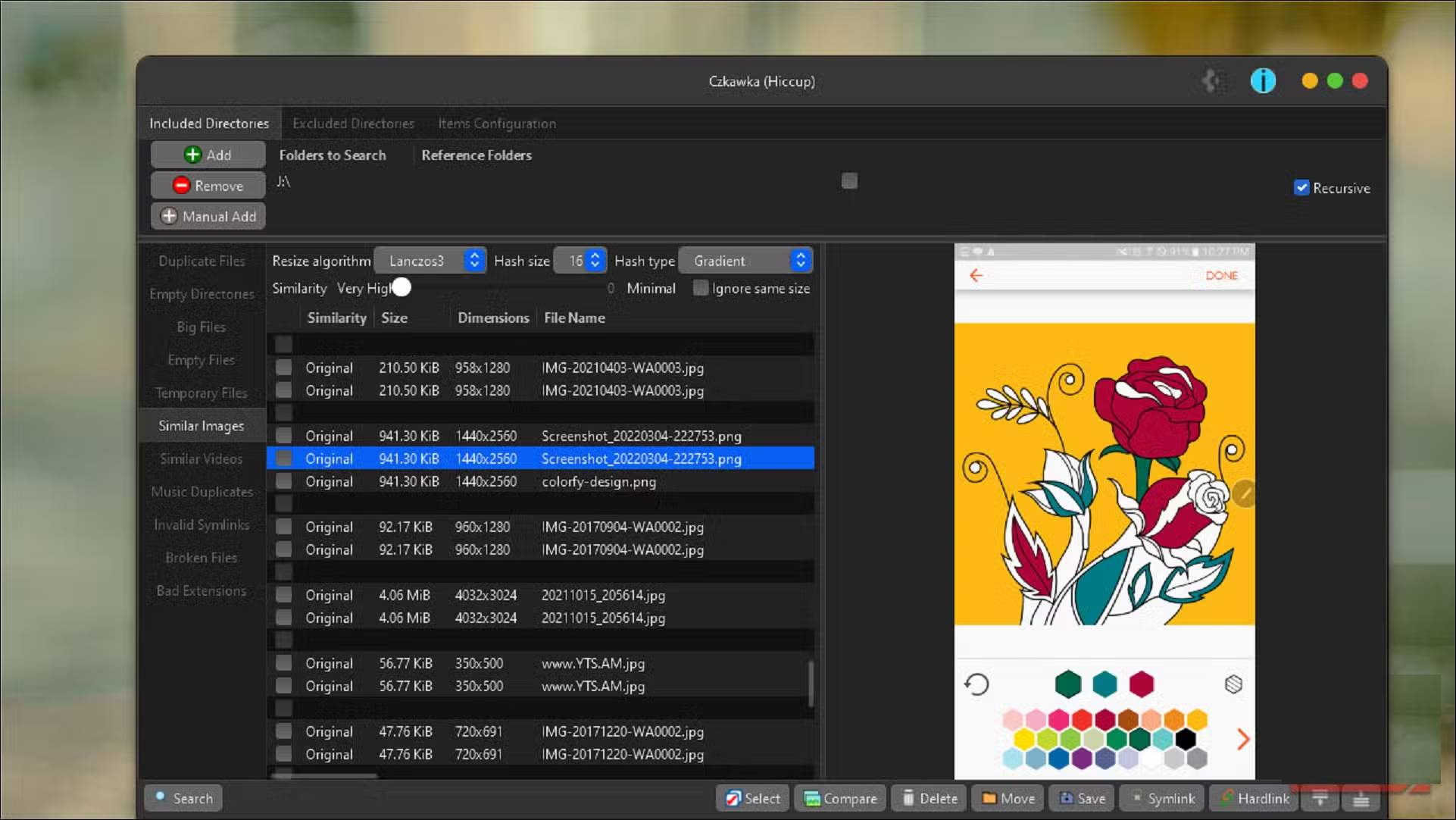The height and width of the screenshot is (820, 1456).
Task: Open the Items Configuration tab
Action: click(497, 123)
